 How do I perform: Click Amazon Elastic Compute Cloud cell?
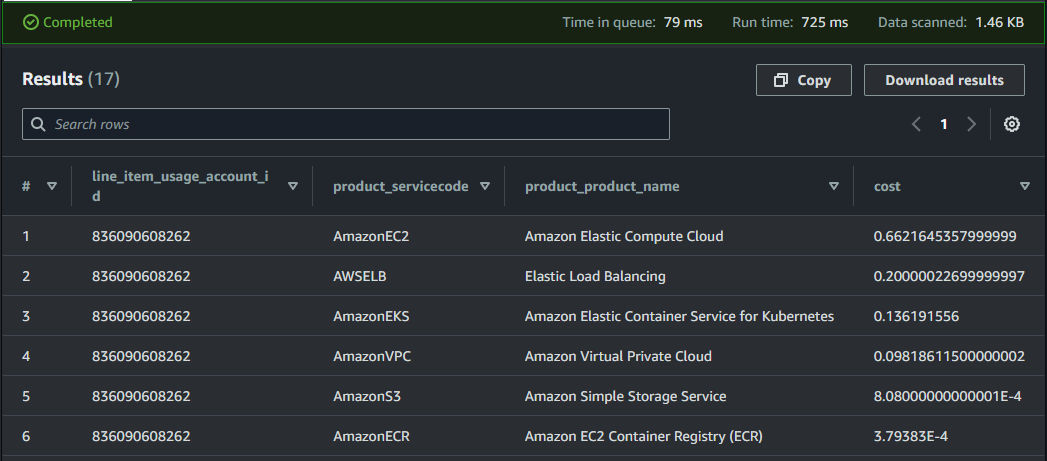[x=624, y=236]
